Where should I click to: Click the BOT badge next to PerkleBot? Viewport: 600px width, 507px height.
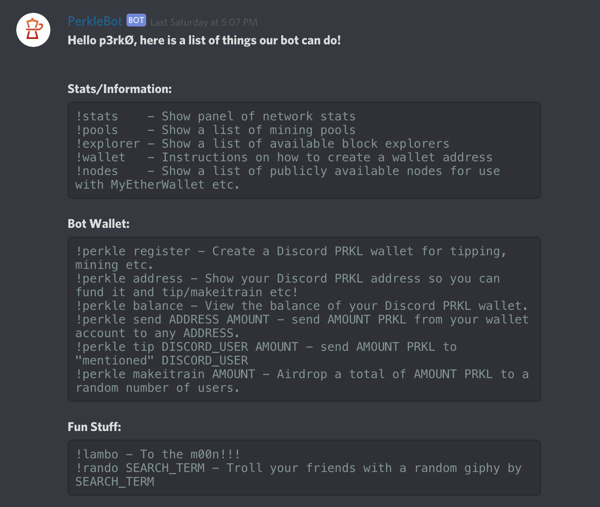(x=136, y=20)
